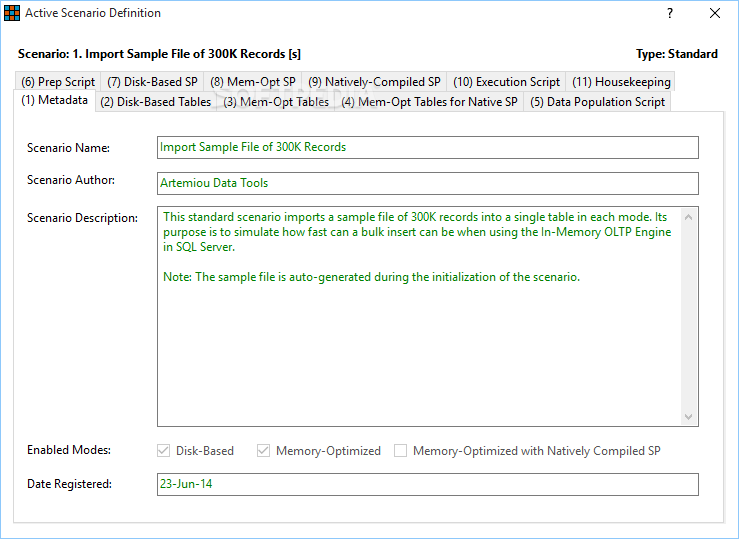Open the (9) Natively-Compiled SP tab

coord(374,82)
